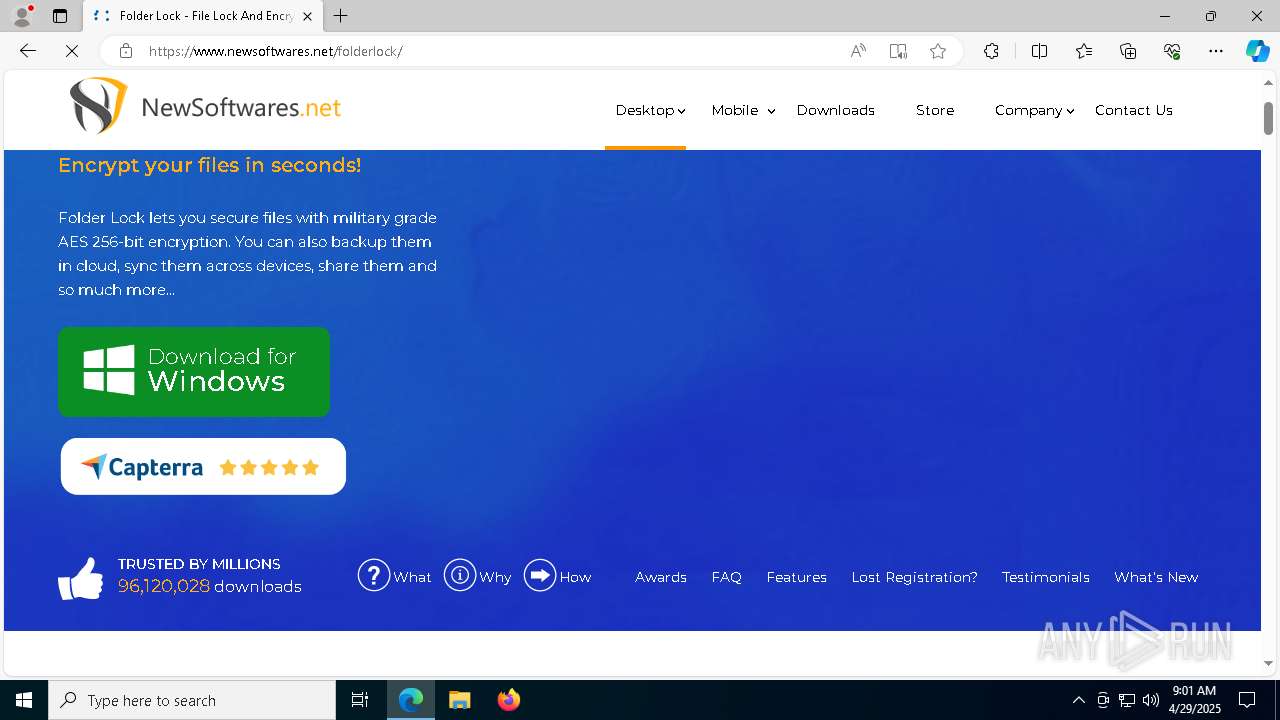Click the page vertical scrollbar thumb
Viewport: 1280px width, 720px height.
(1268, 118)
